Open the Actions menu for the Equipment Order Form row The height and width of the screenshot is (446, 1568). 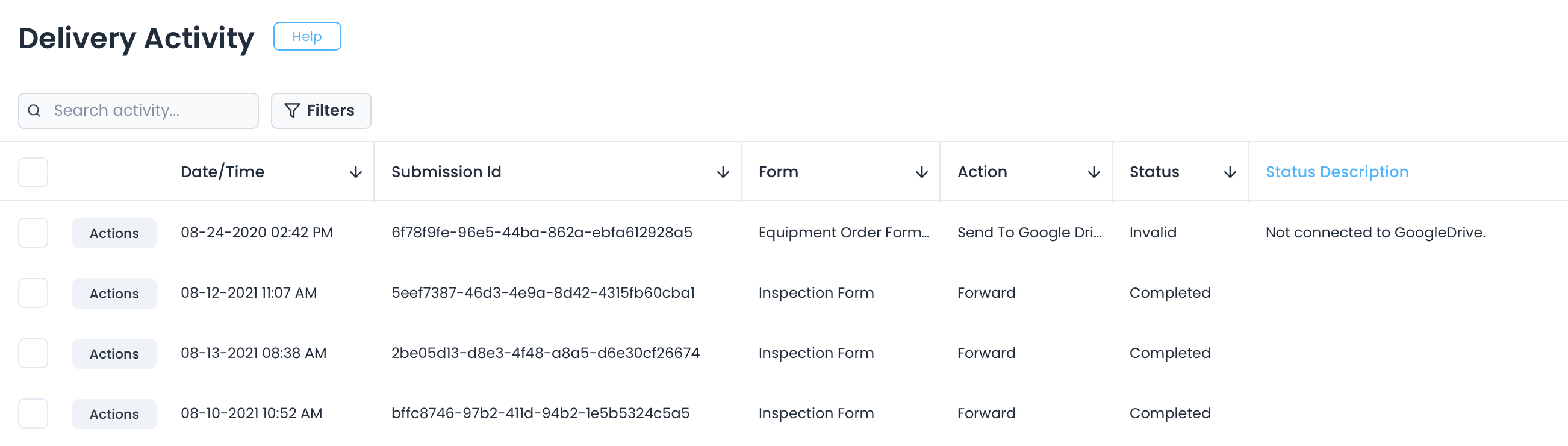click(x=114, y=233)
